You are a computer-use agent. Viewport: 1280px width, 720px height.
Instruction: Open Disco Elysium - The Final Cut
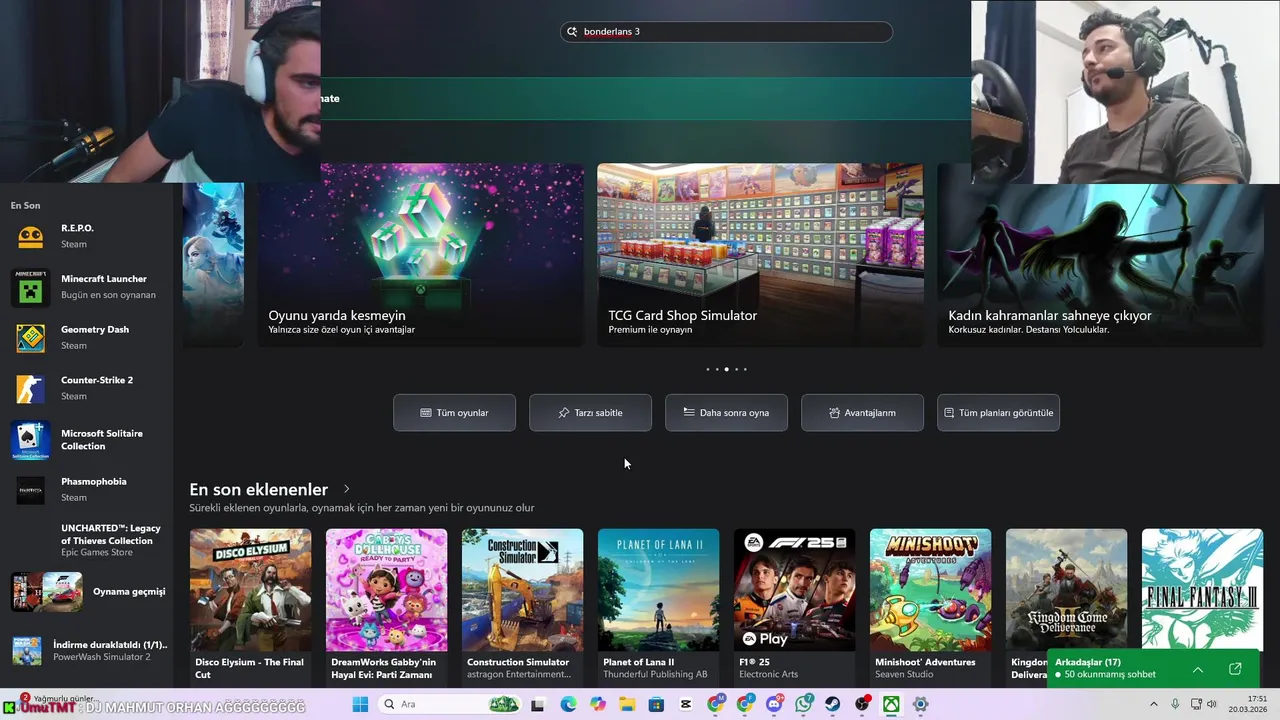point(250,606)
